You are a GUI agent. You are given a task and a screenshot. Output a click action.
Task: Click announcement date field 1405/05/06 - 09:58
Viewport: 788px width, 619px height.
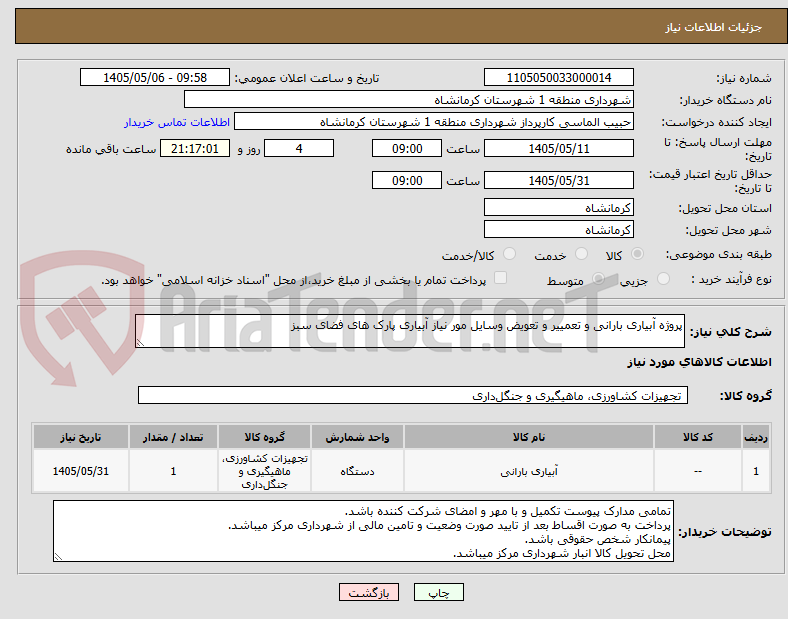click(155, 77)
